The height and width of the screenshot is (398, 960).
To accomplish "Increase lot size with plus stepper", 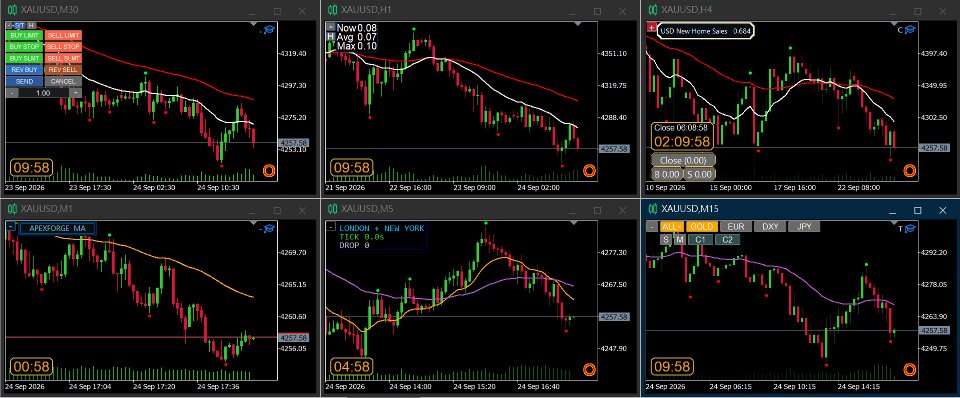I will tap(75, 92).
